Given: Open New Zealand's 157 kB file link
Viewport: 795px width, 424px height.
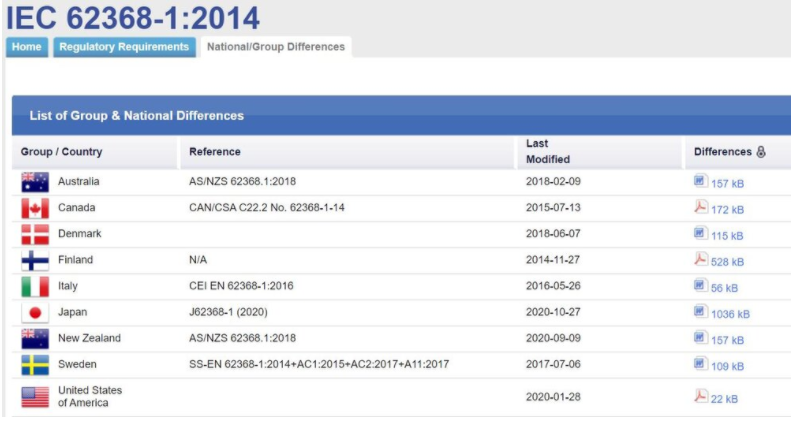Looking at the screenshot, I should (727, 340).
